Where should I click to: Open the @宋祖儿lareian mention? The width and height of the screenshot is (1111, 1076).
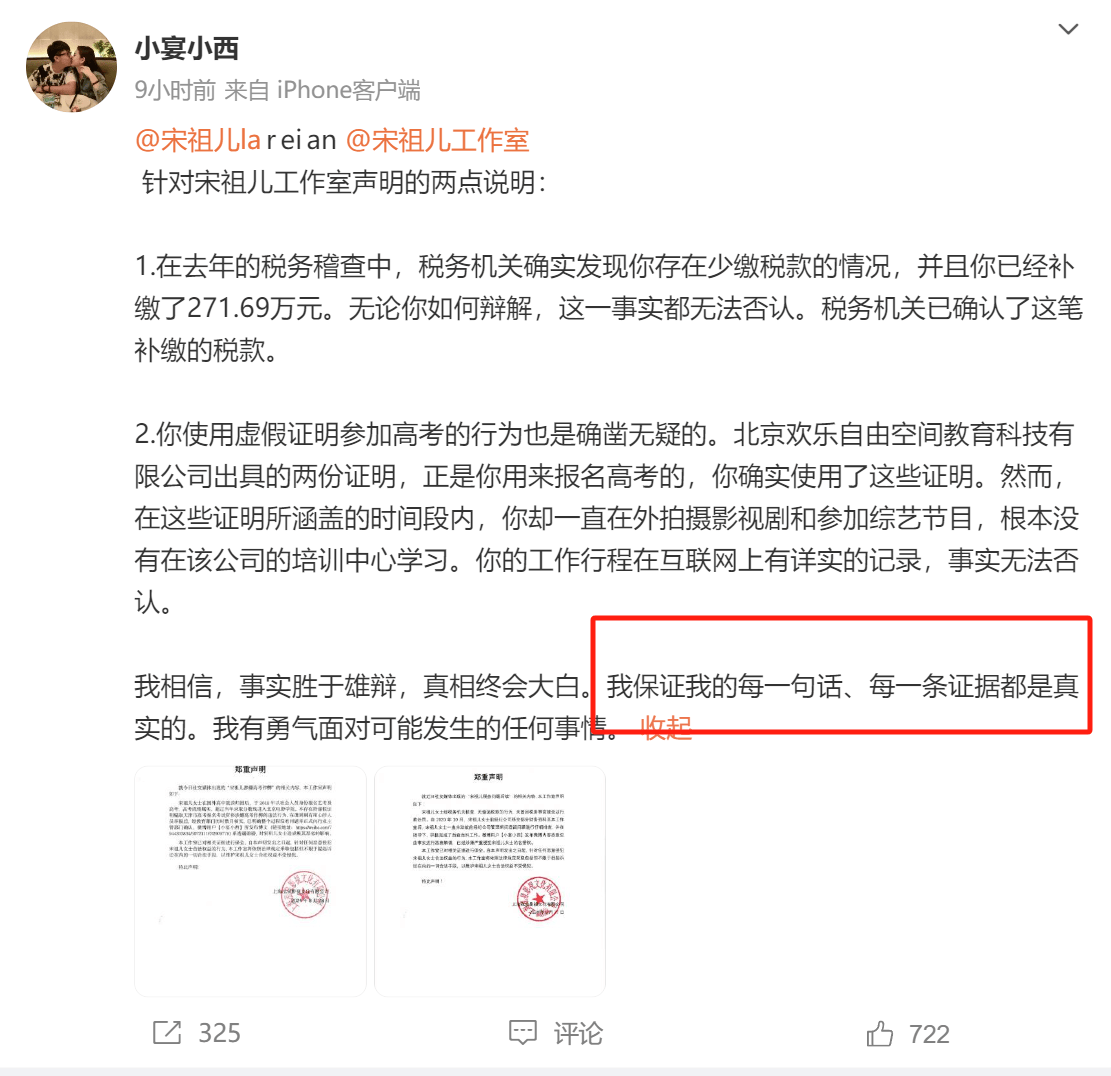coord(235,140)
